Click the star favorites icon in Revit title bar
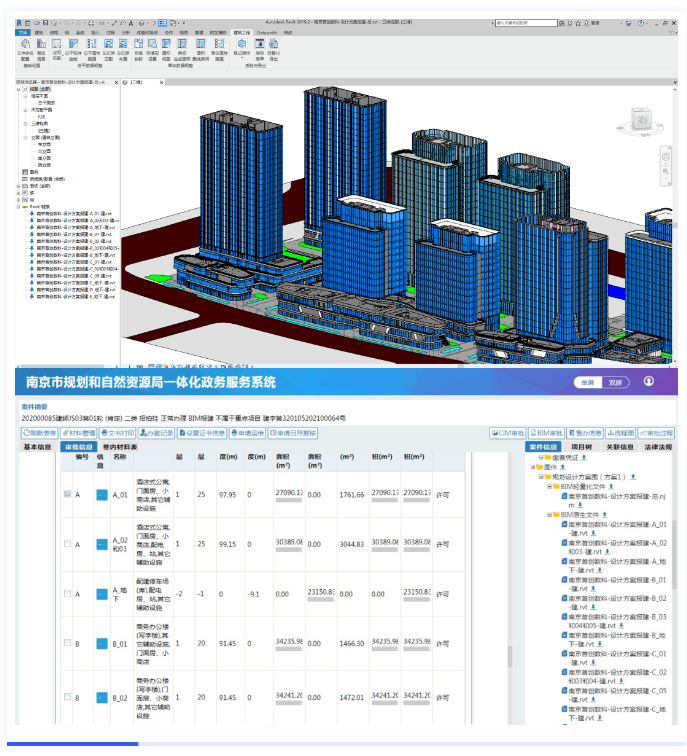687x756 pixels. point(578,23)
